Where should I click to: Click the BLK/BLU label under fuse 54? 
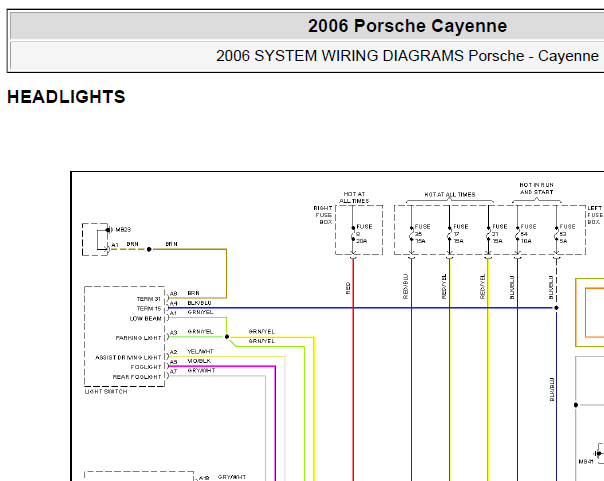[x=512, y=287]
